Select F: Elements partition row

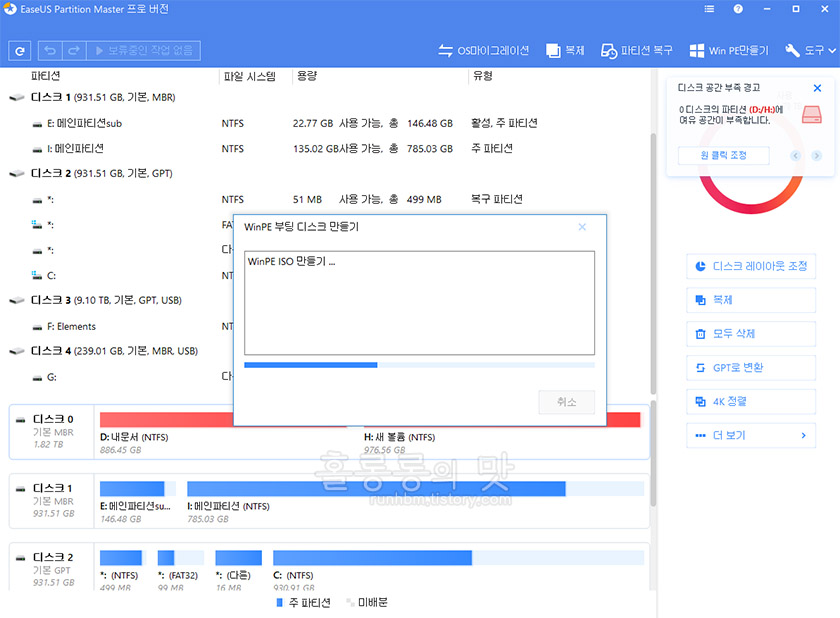(121, 326)
